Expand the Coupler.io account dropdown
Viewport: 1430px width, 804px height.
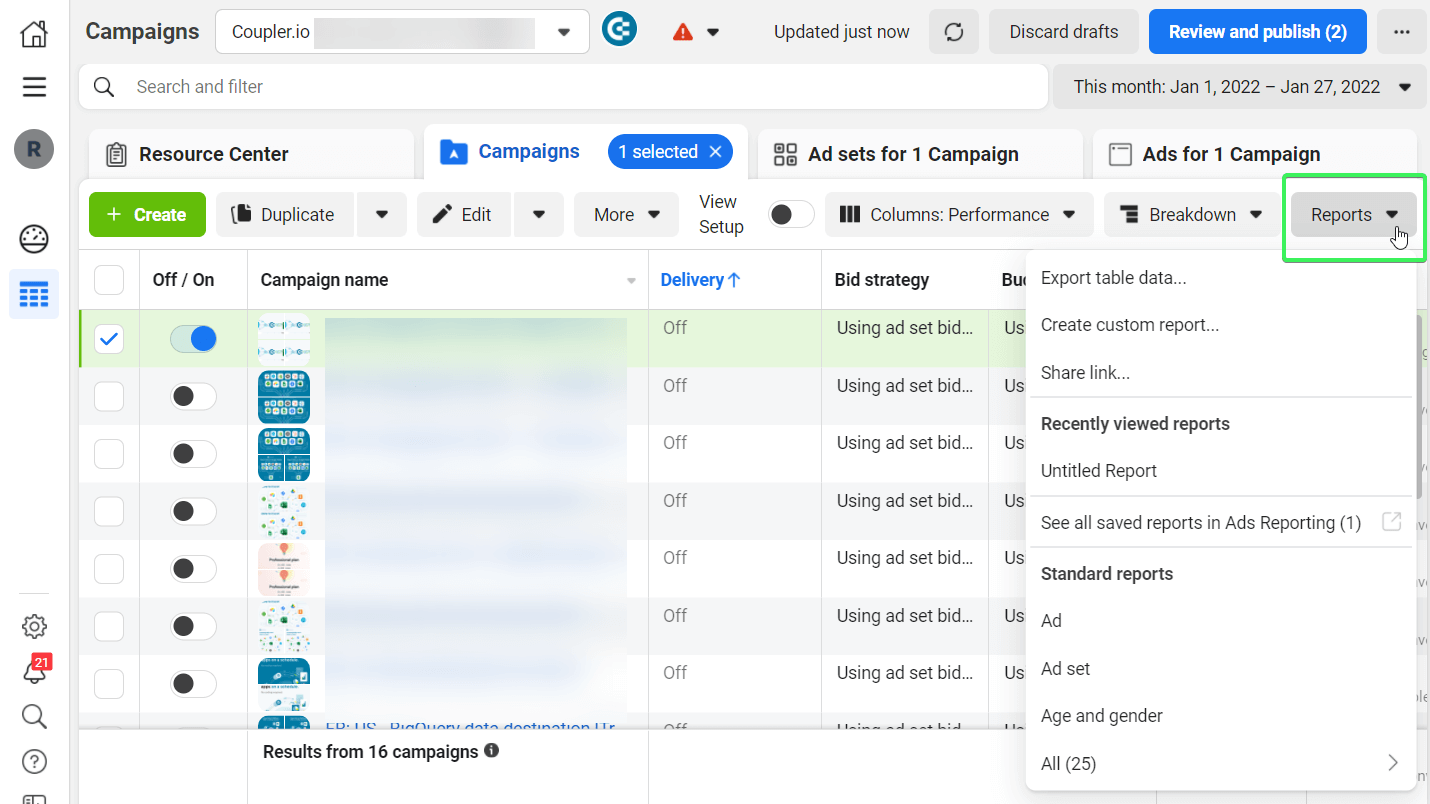[x=402, y=32]
